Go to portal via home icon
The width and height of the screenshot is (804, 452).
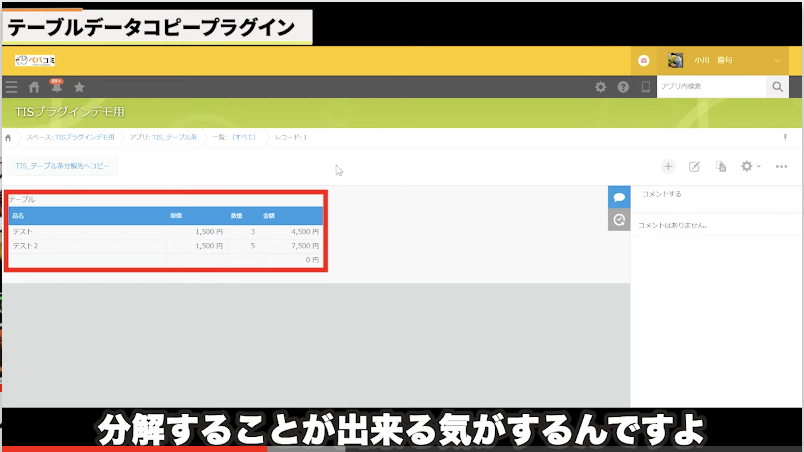[34, 88]
